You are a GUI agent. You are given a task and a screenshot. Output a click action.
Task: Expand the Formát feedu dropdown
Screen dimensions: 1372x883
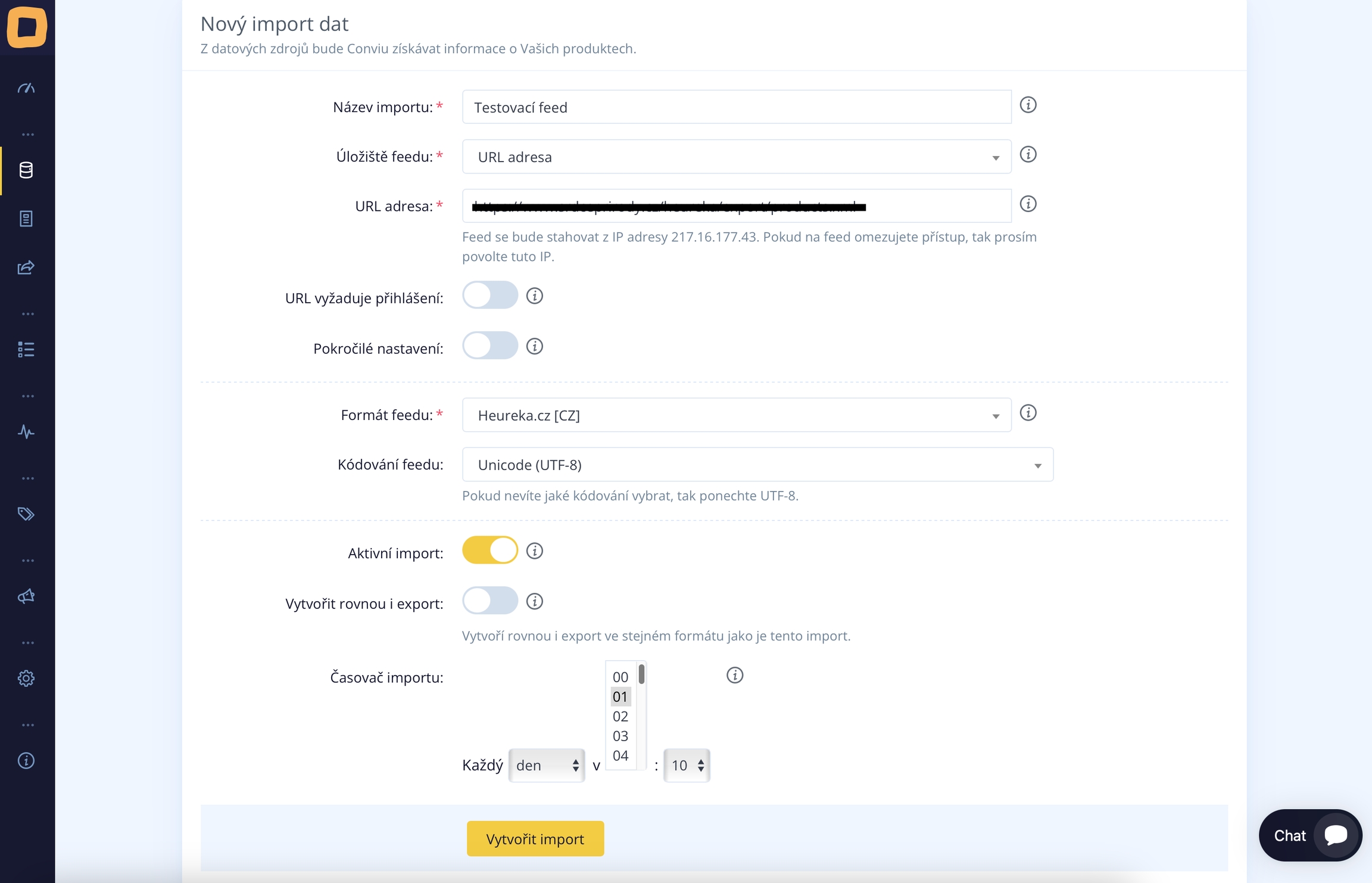[x=736, y=415]
